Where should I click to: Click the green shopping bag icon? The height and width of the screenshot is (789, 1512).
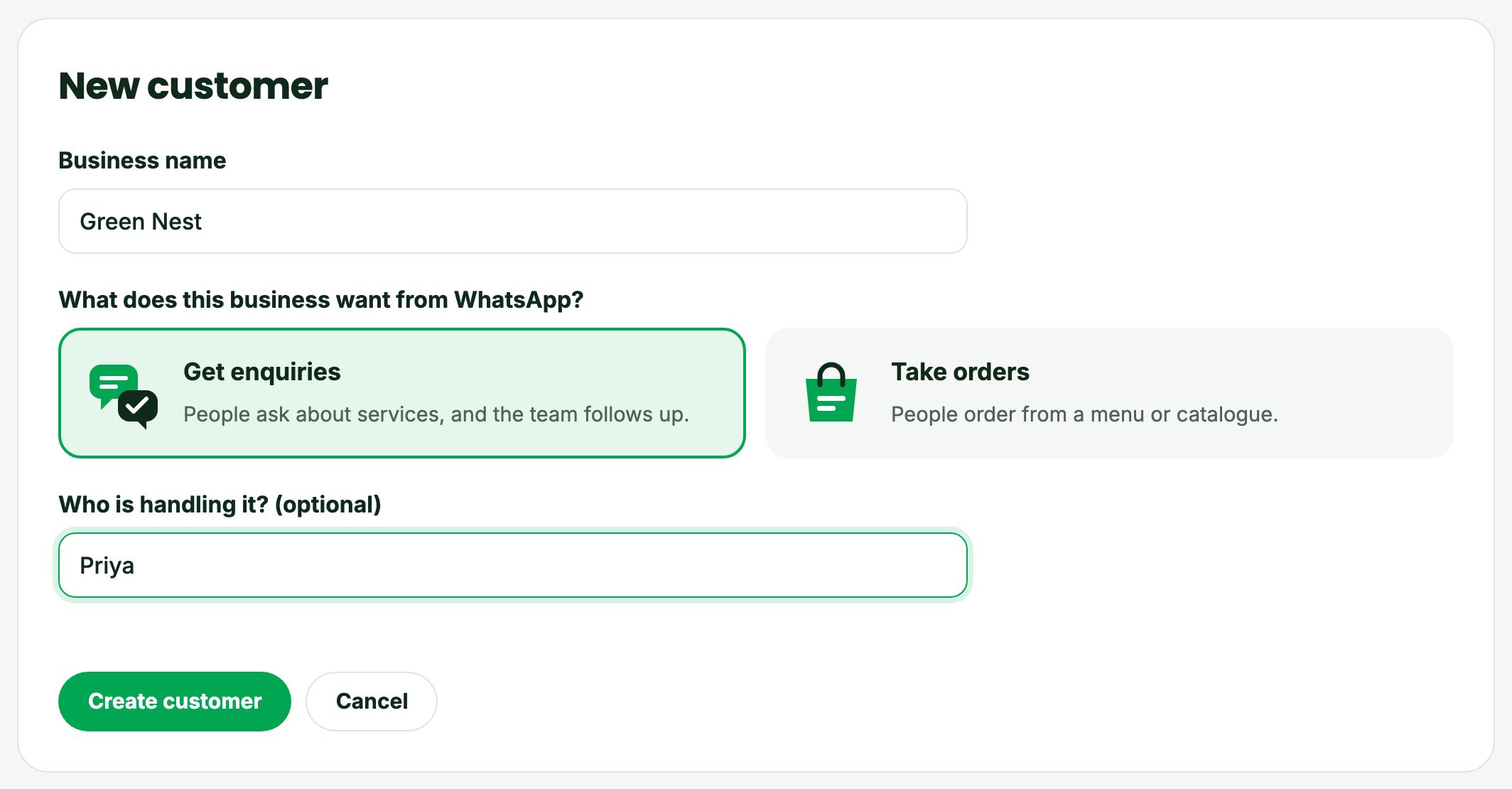click(x=831, y=392)
